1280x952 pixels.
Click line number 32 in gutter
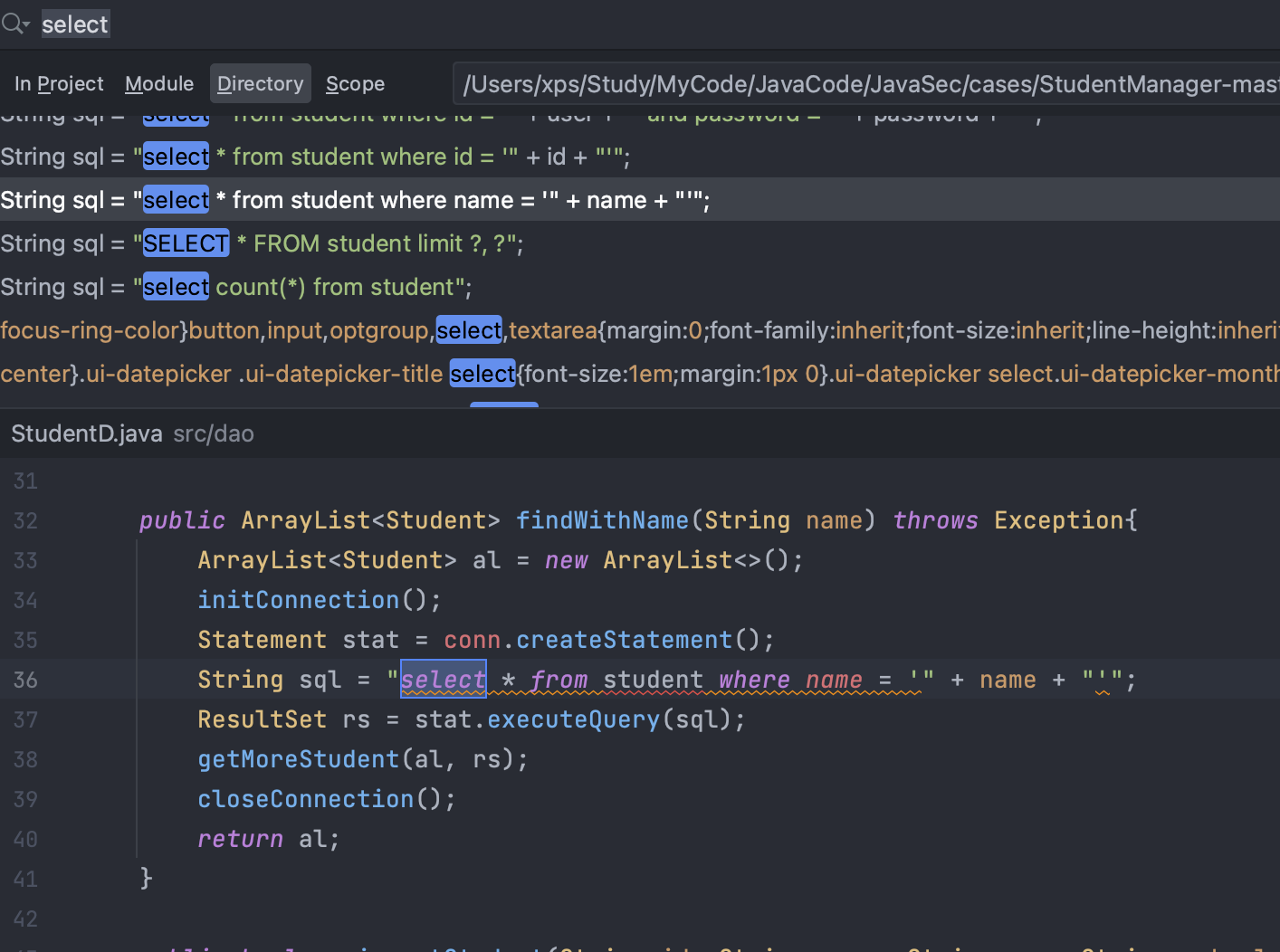25,520
